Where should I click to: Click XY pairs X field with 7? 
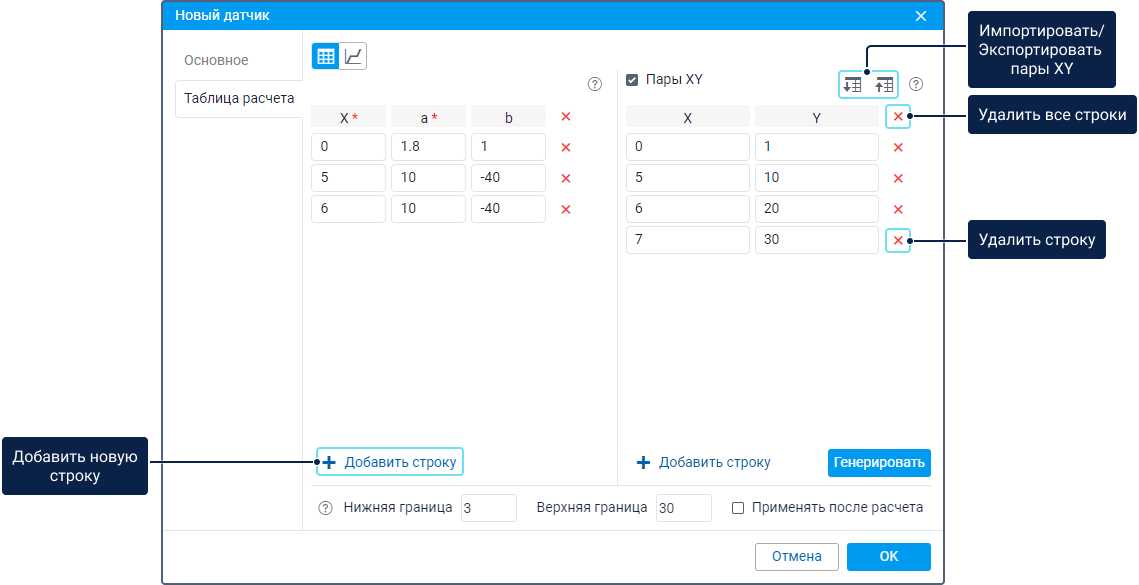(688, 240)
